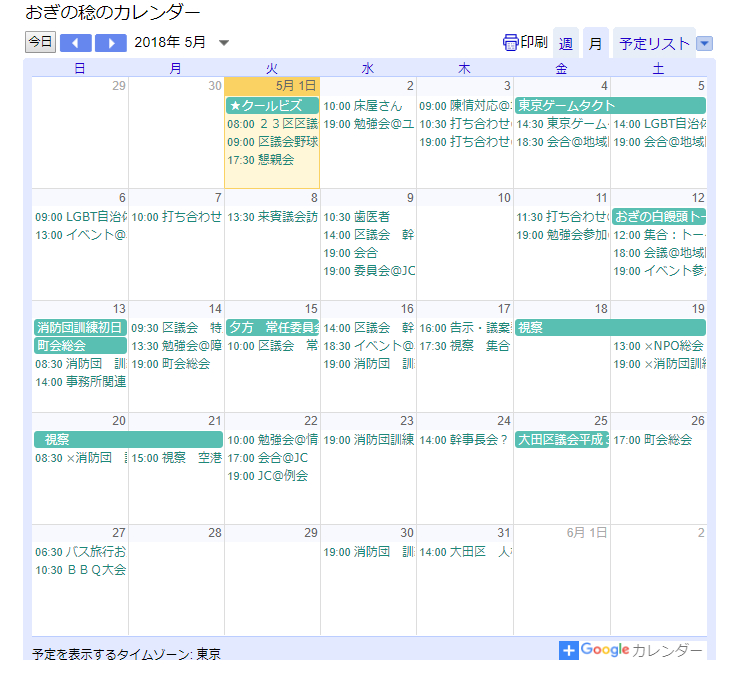Click the 今日 today button
The width and height of the screenshot is (740, 682).
(x=40, y=42)
